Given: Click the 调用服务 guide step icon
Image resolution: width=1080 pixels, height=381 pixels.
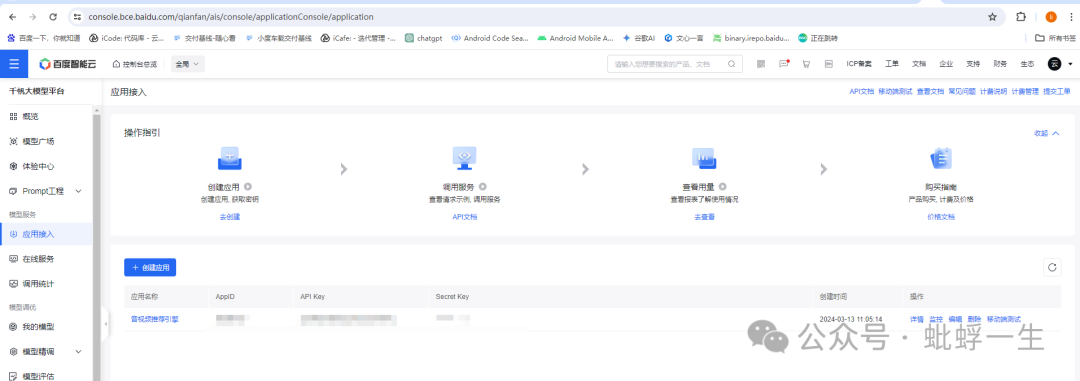Looking at the screenshot, I should 464,158.
